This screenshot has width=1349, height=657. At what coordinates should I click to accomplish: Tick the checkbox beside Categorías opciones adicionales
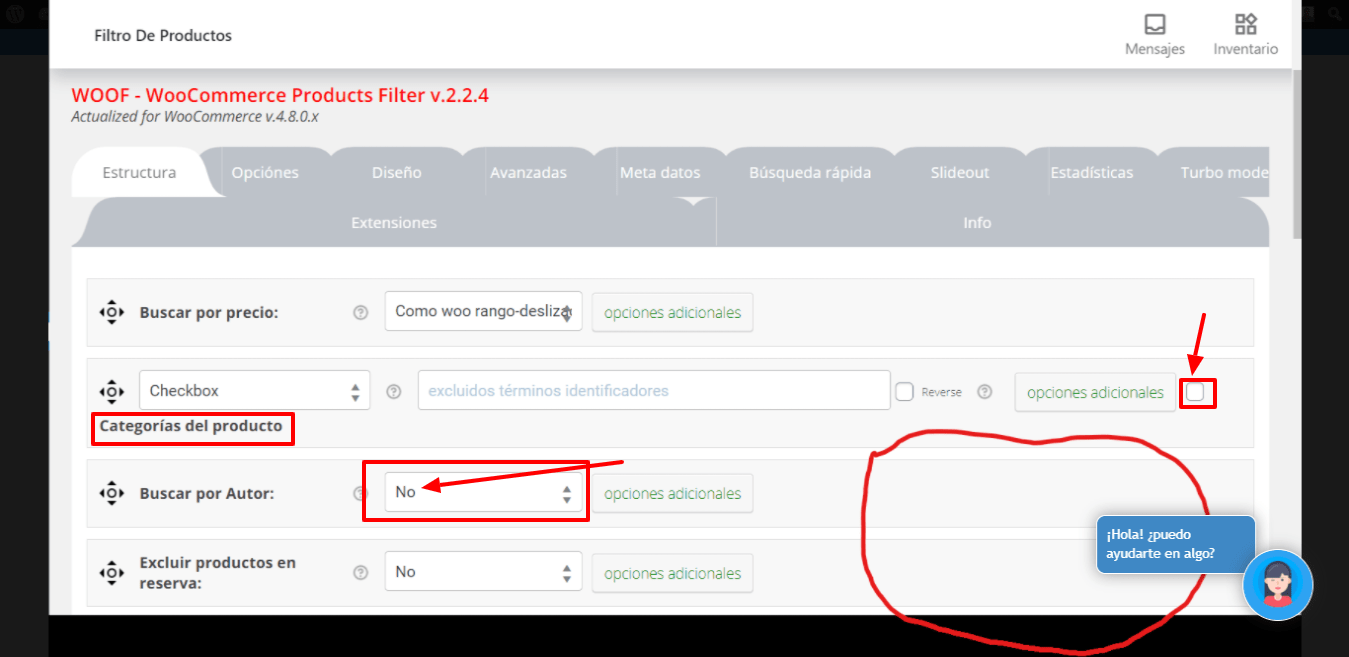(x=1195, y=393)
